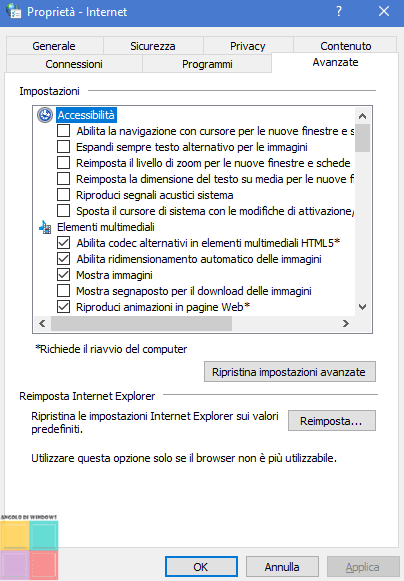Screen dimensions: 404x581
Task: Uncheck Mostra immagini option
Action: coord(63,275)
